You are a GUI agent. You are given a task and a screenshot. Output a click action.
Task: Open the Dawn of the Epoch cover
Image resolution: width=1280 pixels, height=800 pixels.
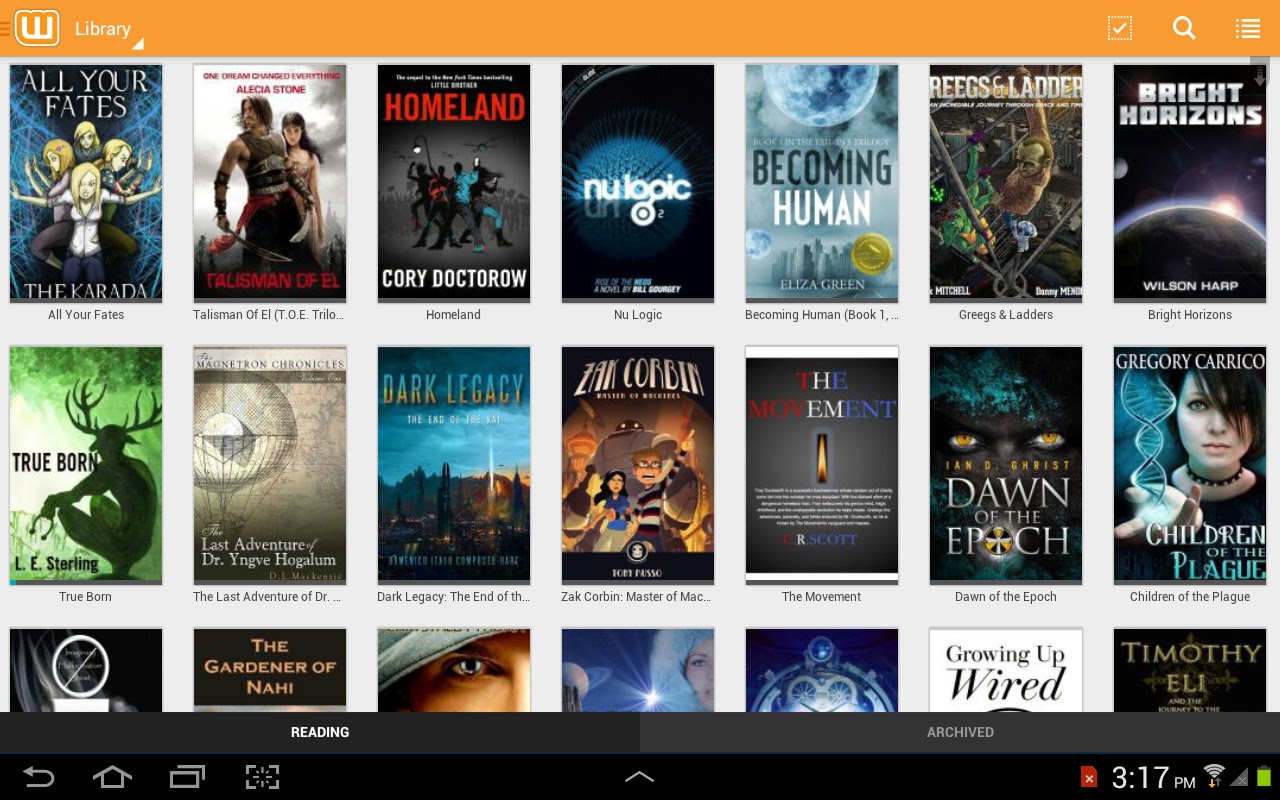point(1006,465)
